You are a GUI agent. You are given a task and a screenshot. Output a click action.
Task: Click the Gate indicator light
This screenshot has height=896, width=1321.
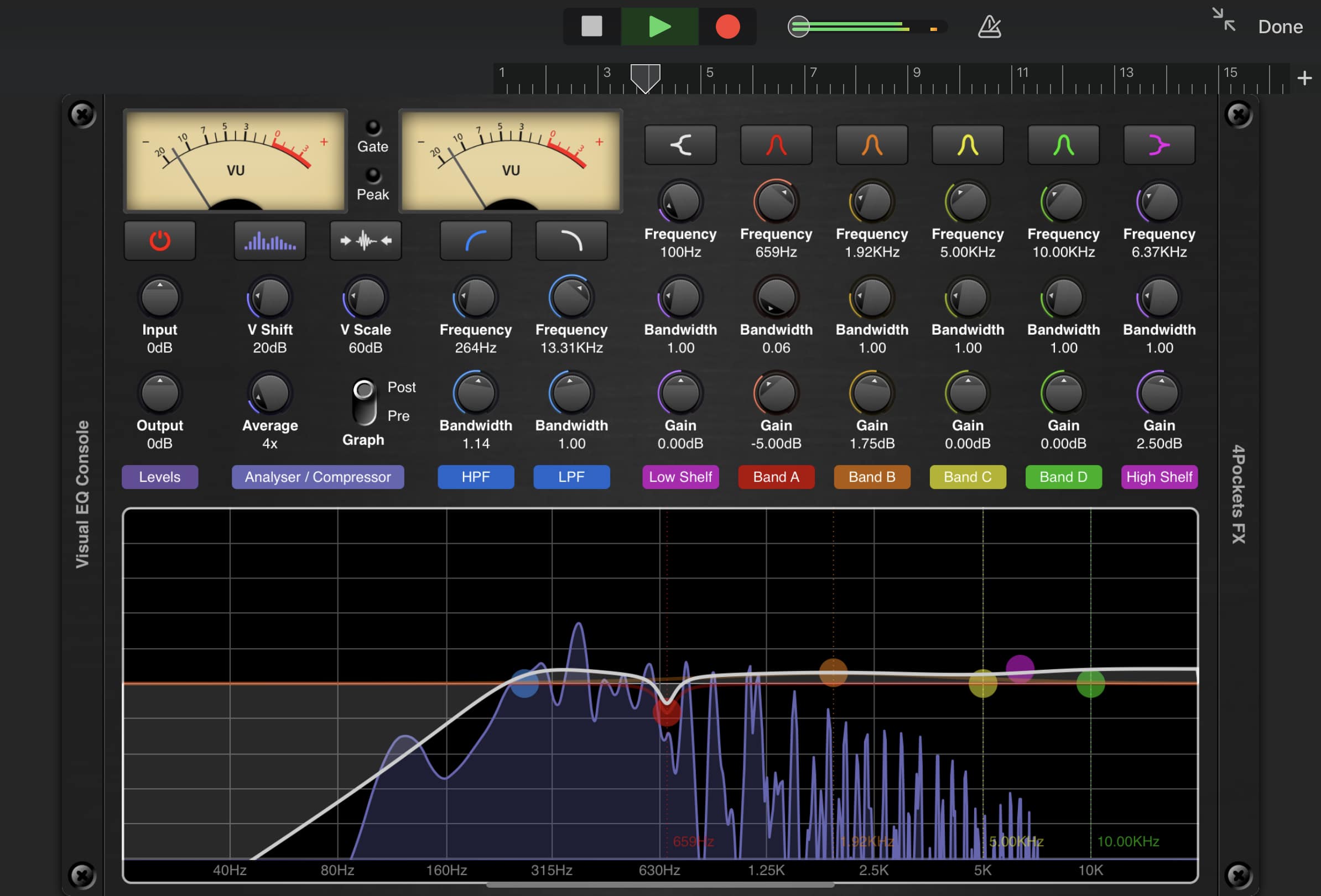373,126
